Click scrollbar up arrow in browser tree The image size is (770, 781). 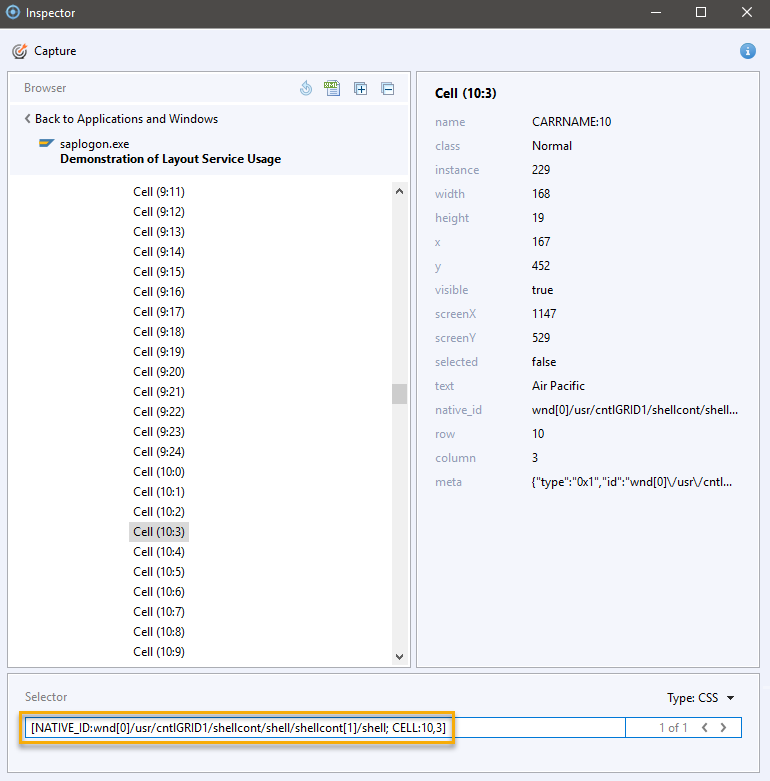pos(399,191)
